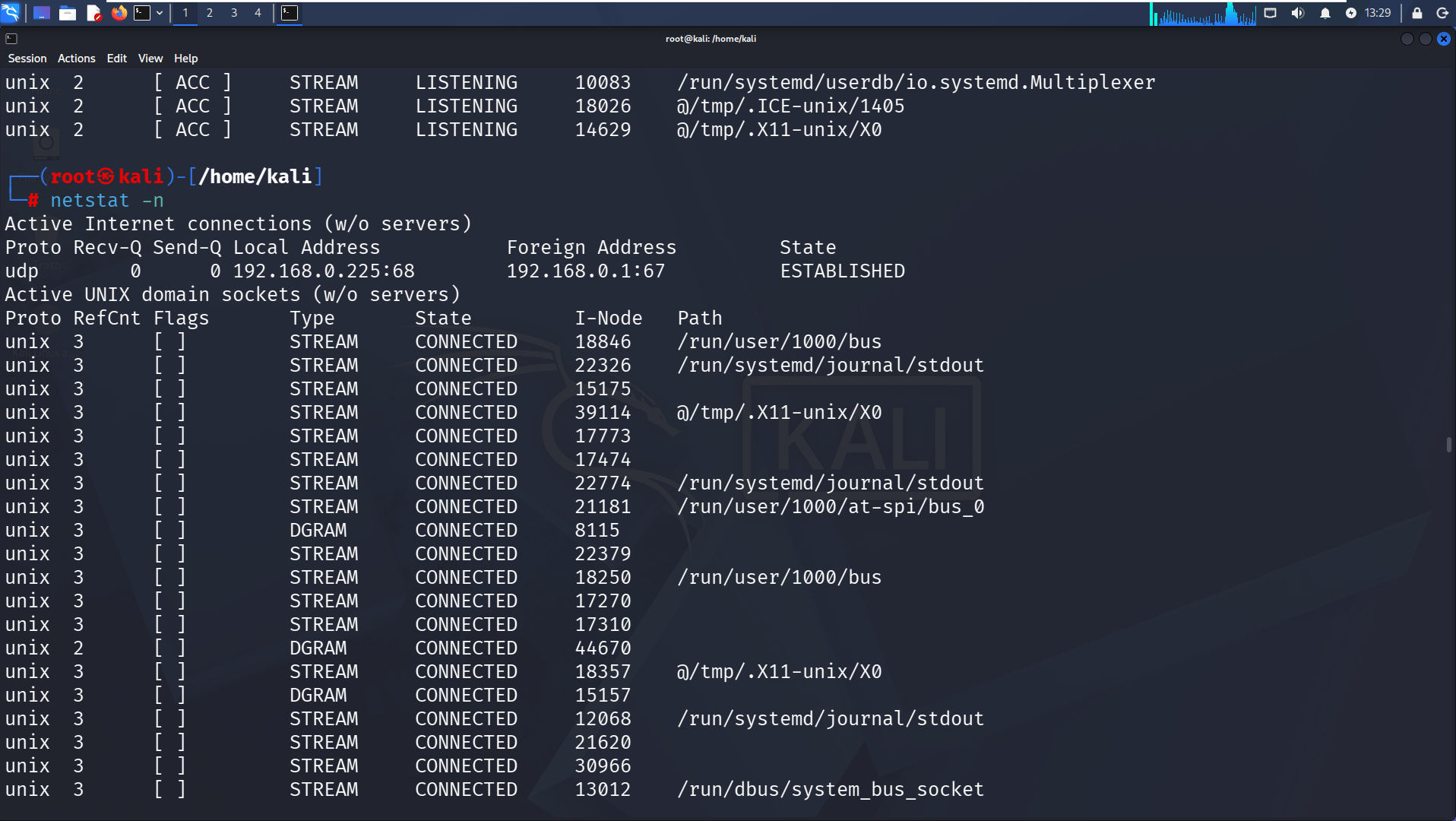Expand the terminal launcher dropdown arrow
1456x821 pixels.
tap(160, 13)
